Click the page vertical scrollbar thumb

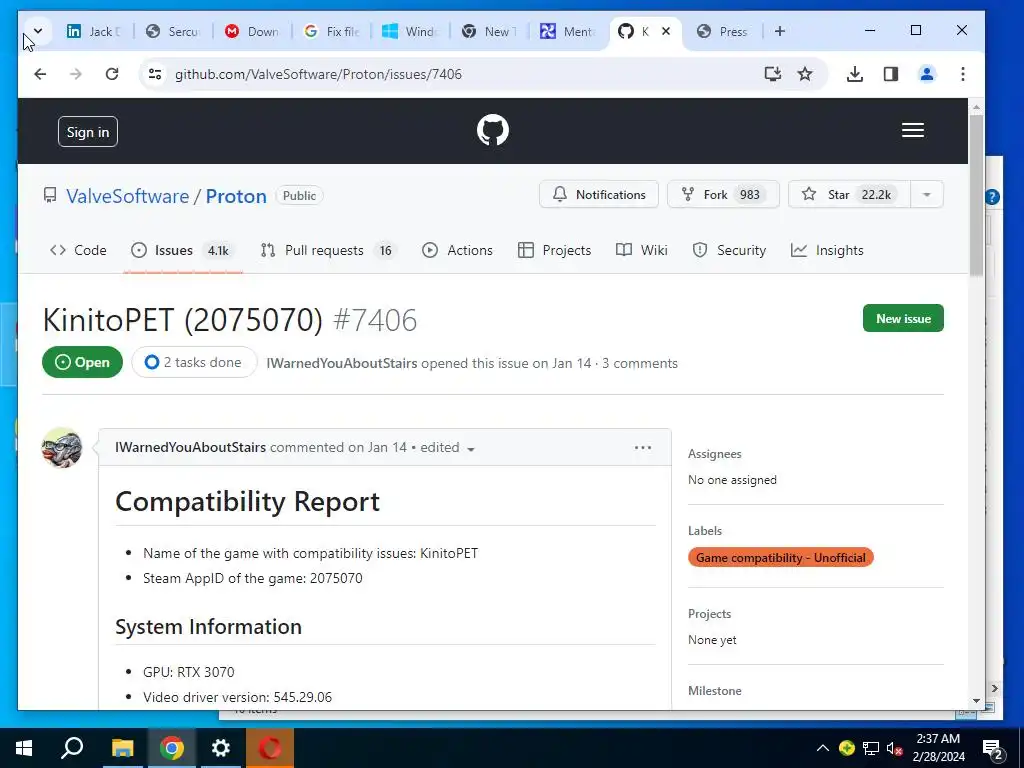tap(976, 196)
